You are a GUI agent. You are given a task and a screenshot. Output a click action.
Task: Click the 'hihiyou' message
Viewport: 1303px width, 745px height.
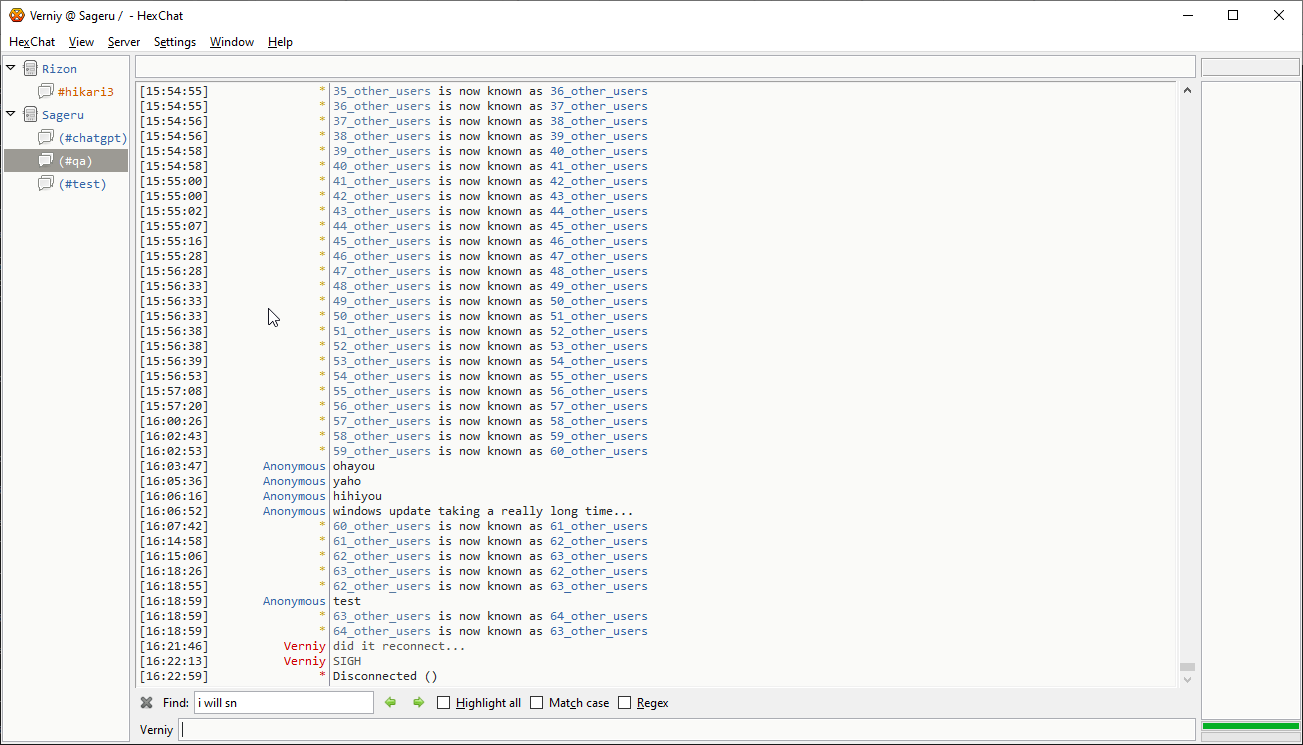[357, 496]
